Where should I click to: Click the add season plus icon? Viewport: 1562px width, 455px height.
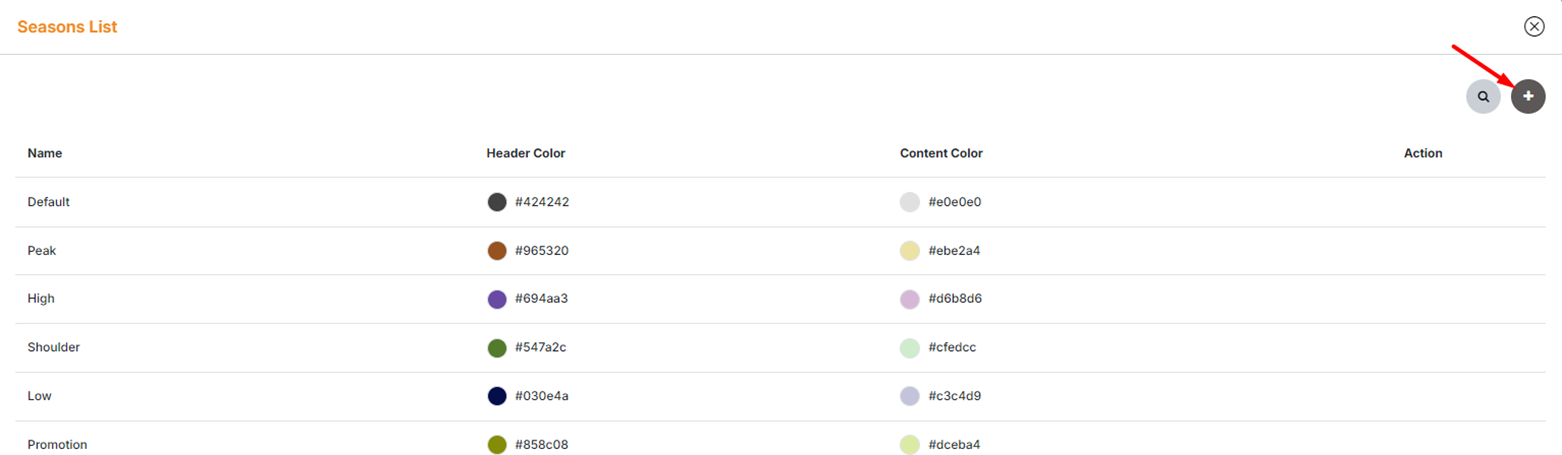(x=1528, y=96)
